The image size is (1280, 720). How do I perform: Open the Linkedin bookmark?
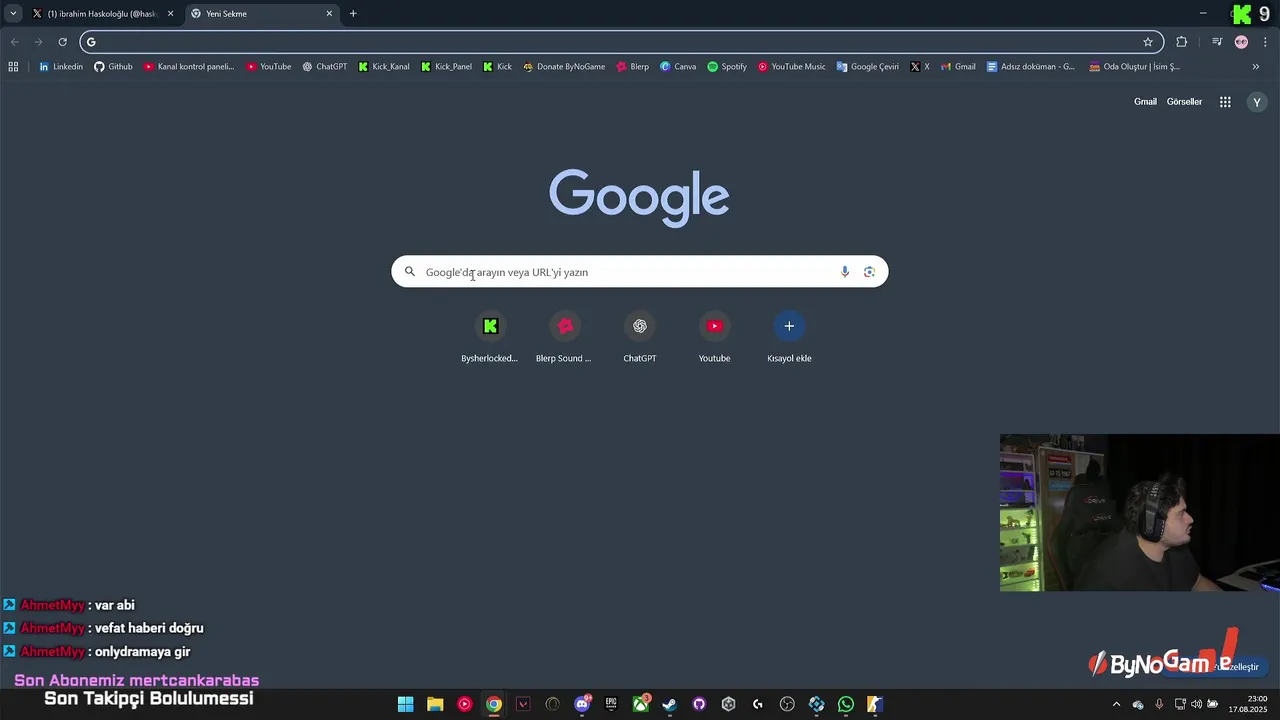click(61, 67)
